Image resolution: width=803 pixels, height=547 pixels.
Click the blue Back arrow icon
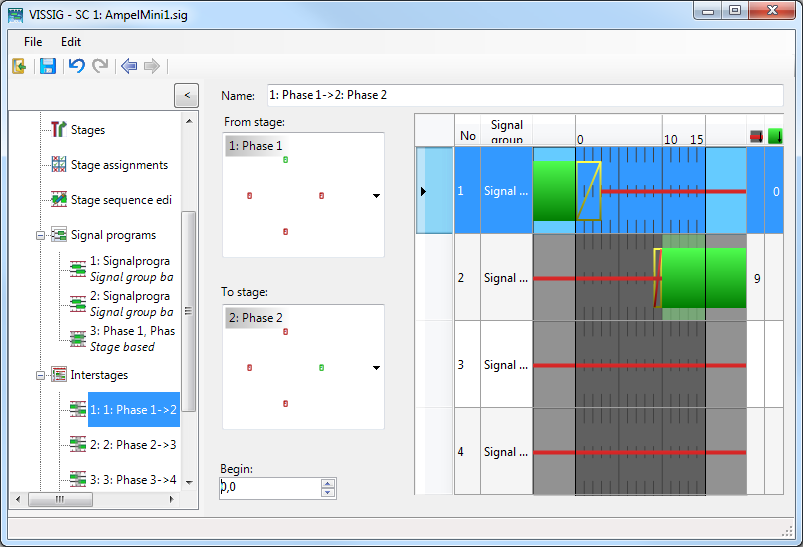(x=128, y=66)
